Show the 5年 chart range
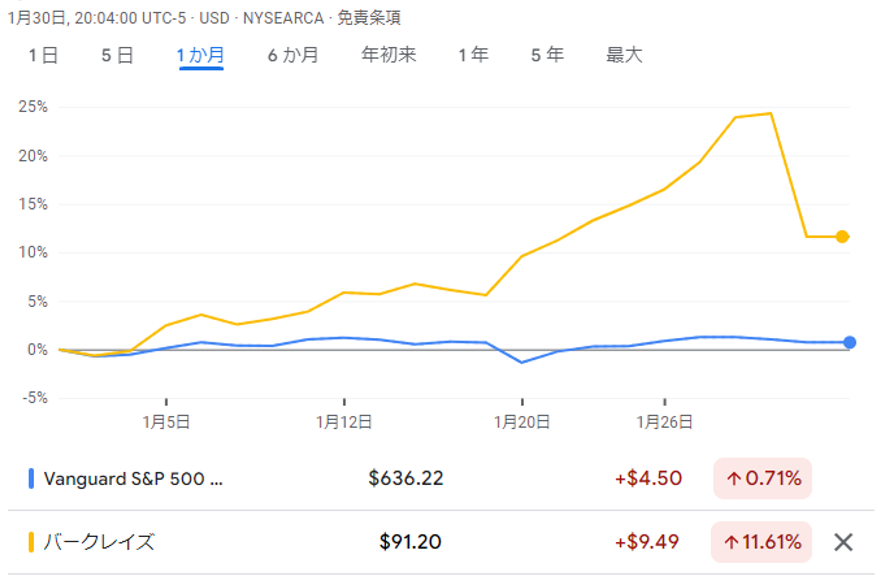This screenshot has width=883, height=581. pyautogui.click(x=547, y=55)
